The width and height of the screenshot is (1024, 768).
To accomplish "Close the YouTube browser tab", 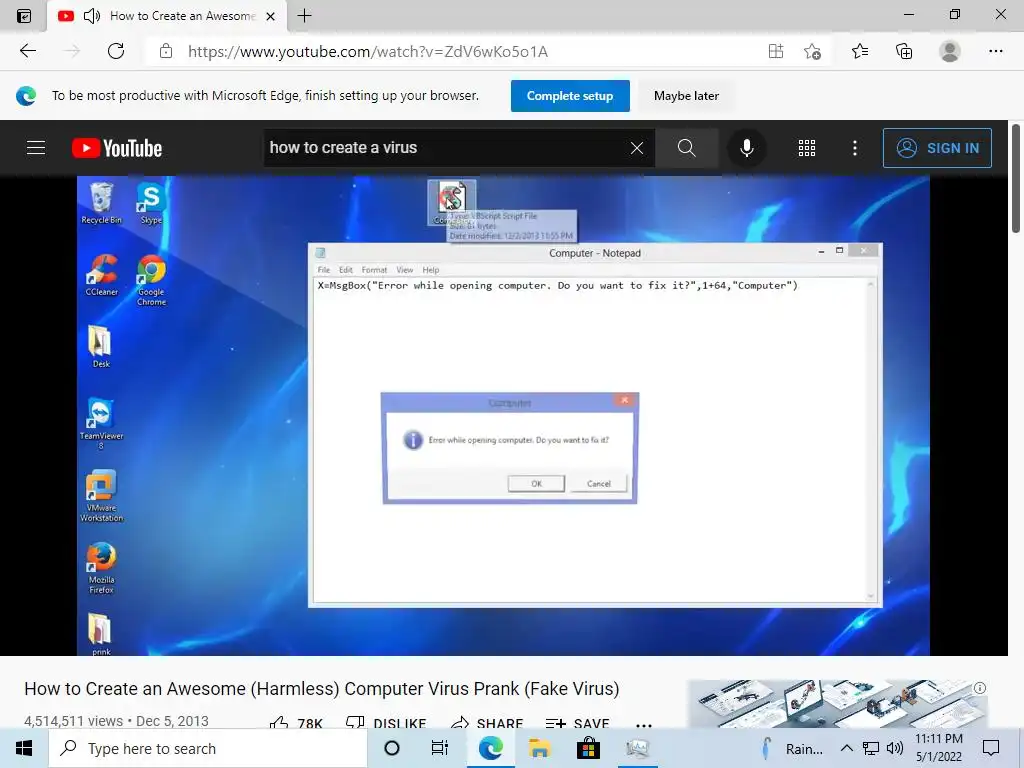I will (x=270, y=16).
